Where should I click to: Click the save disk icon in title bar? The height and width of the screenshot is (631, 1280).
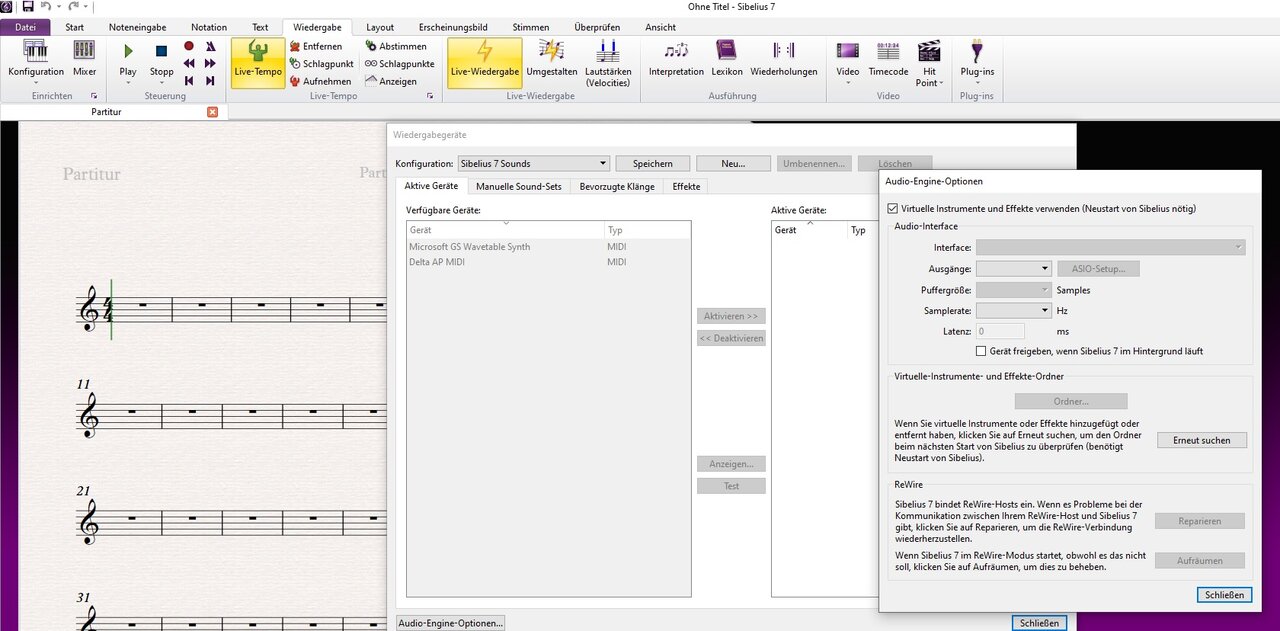click(28, 7)
